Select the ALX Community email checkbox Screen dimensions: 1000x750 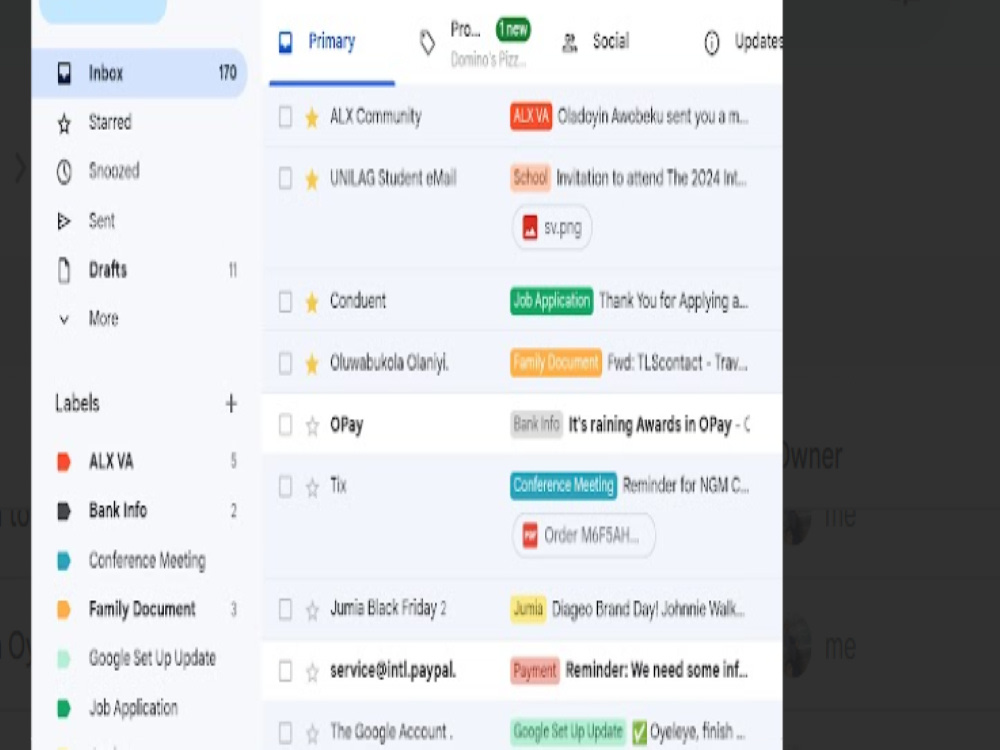(285, 117)
